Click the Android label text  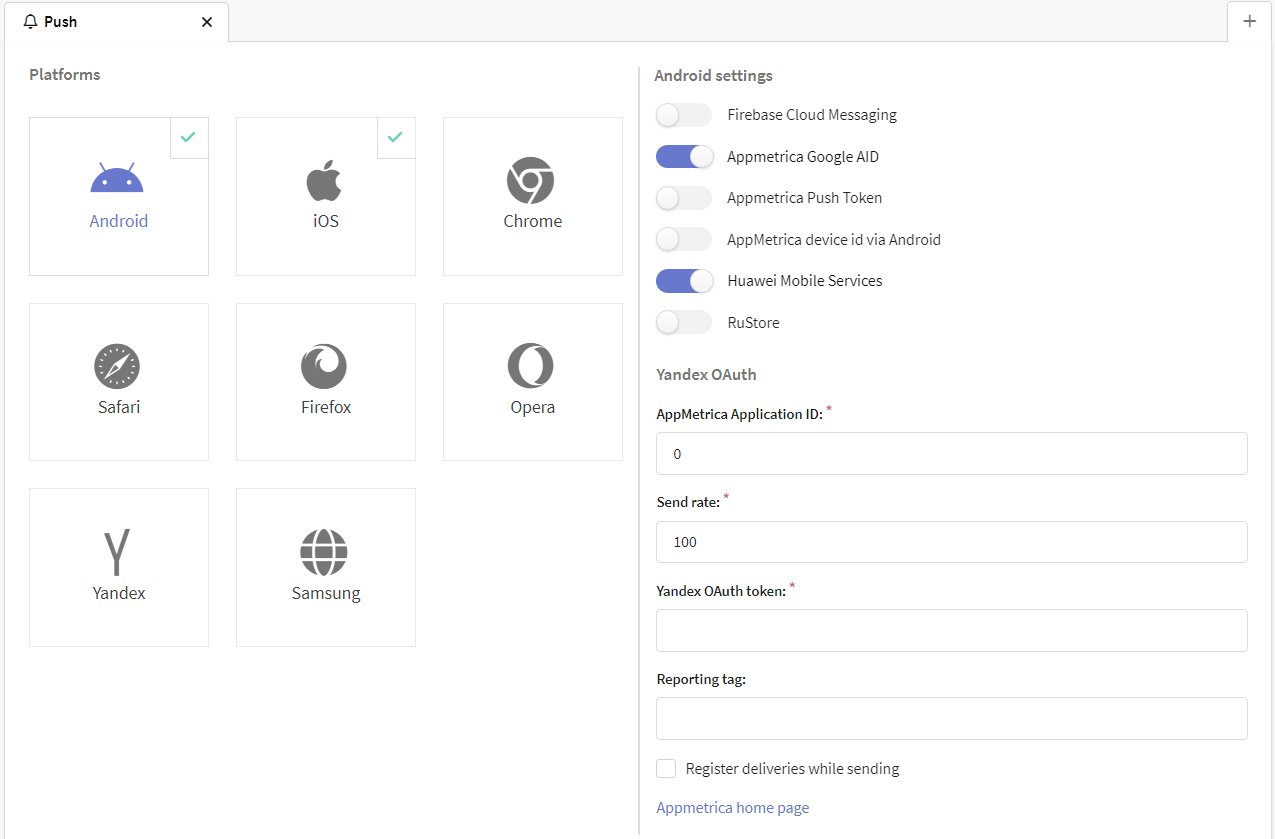(x=119, y=221)
